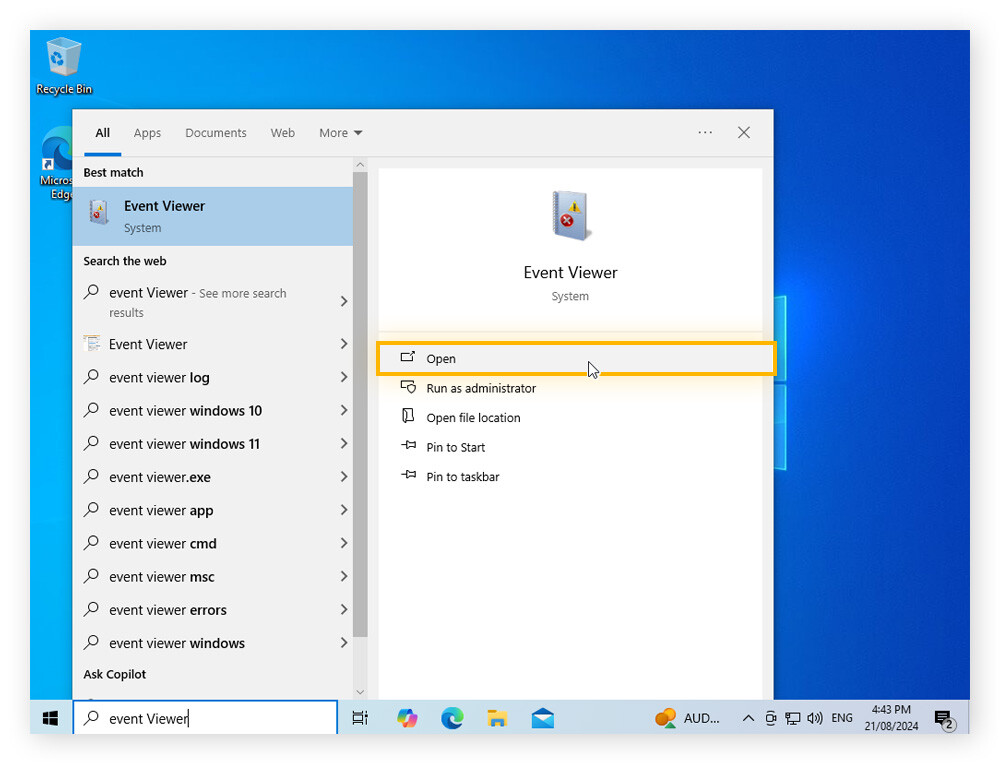Click the Open command for Event Viewer
This screenshot has height=764, width=1000.
(x=441, y=358)
